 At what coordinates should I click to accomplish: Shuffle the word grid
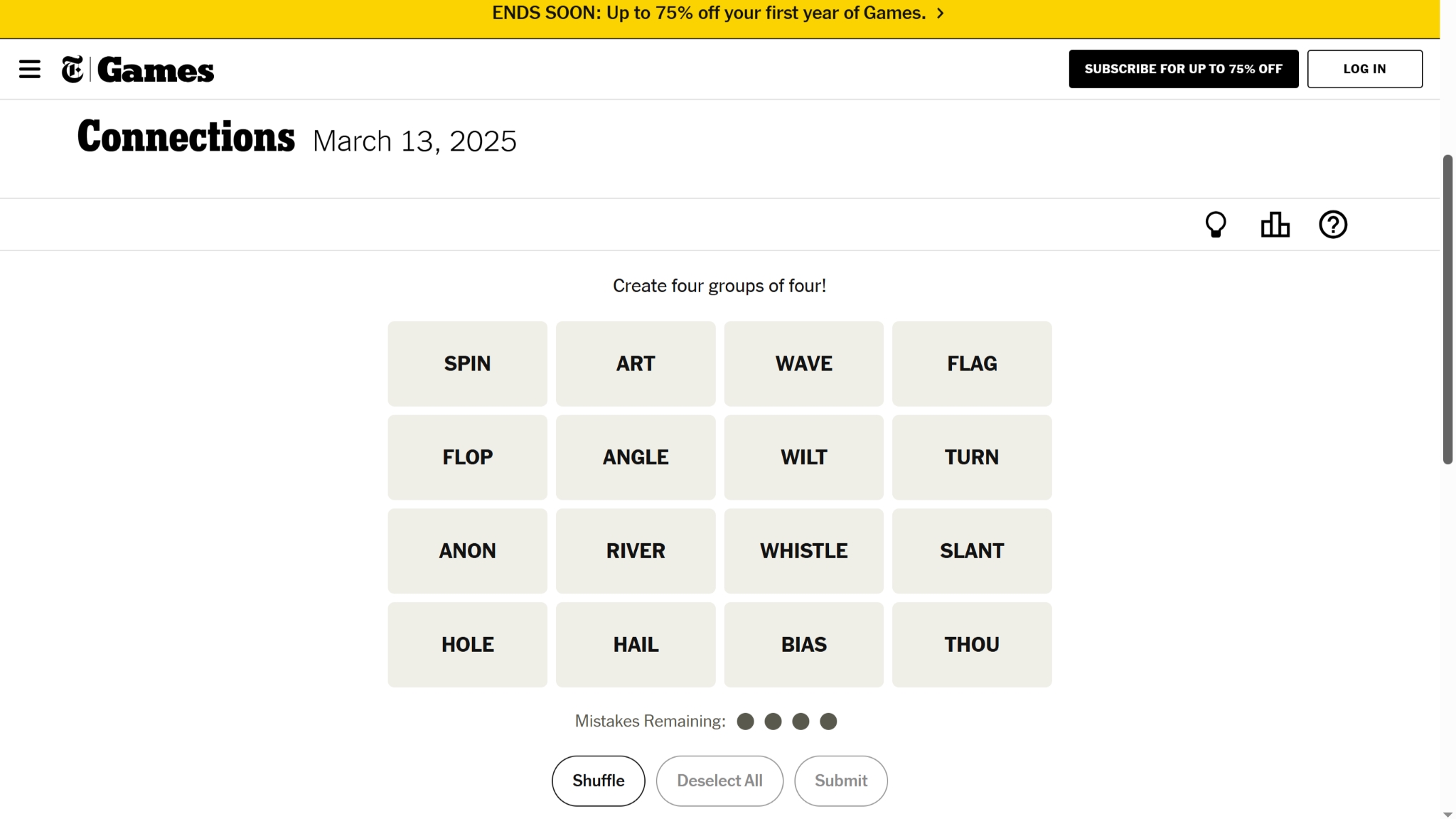pos(598,780)
